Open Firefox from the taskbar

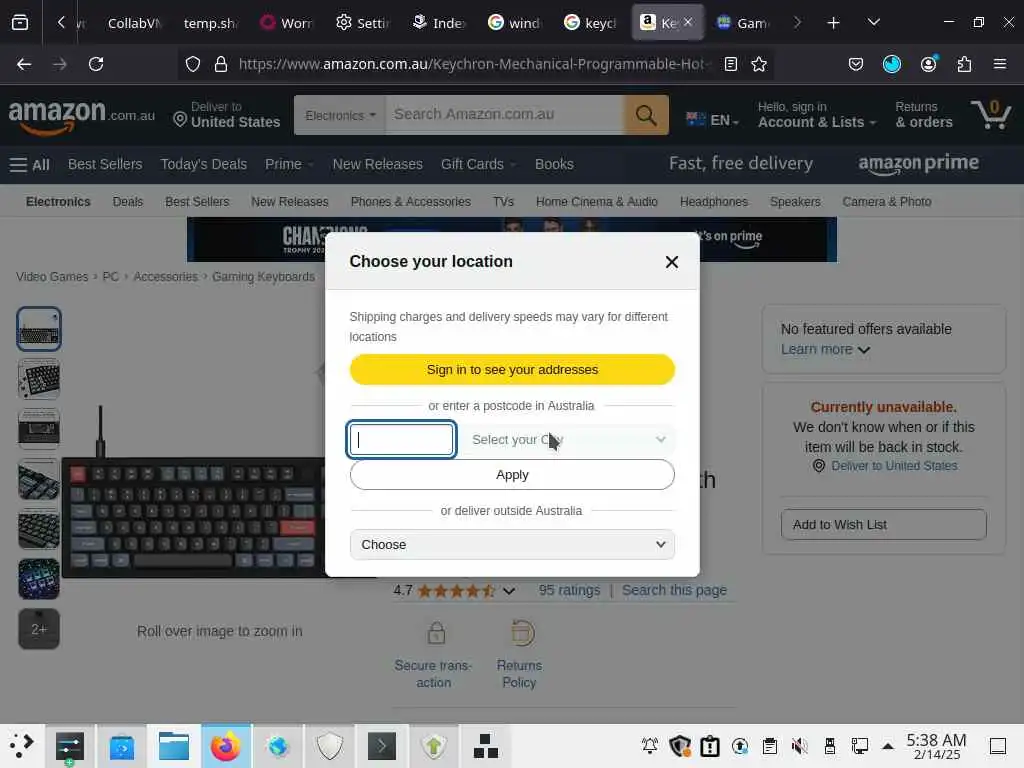click(x=226, y=746)
